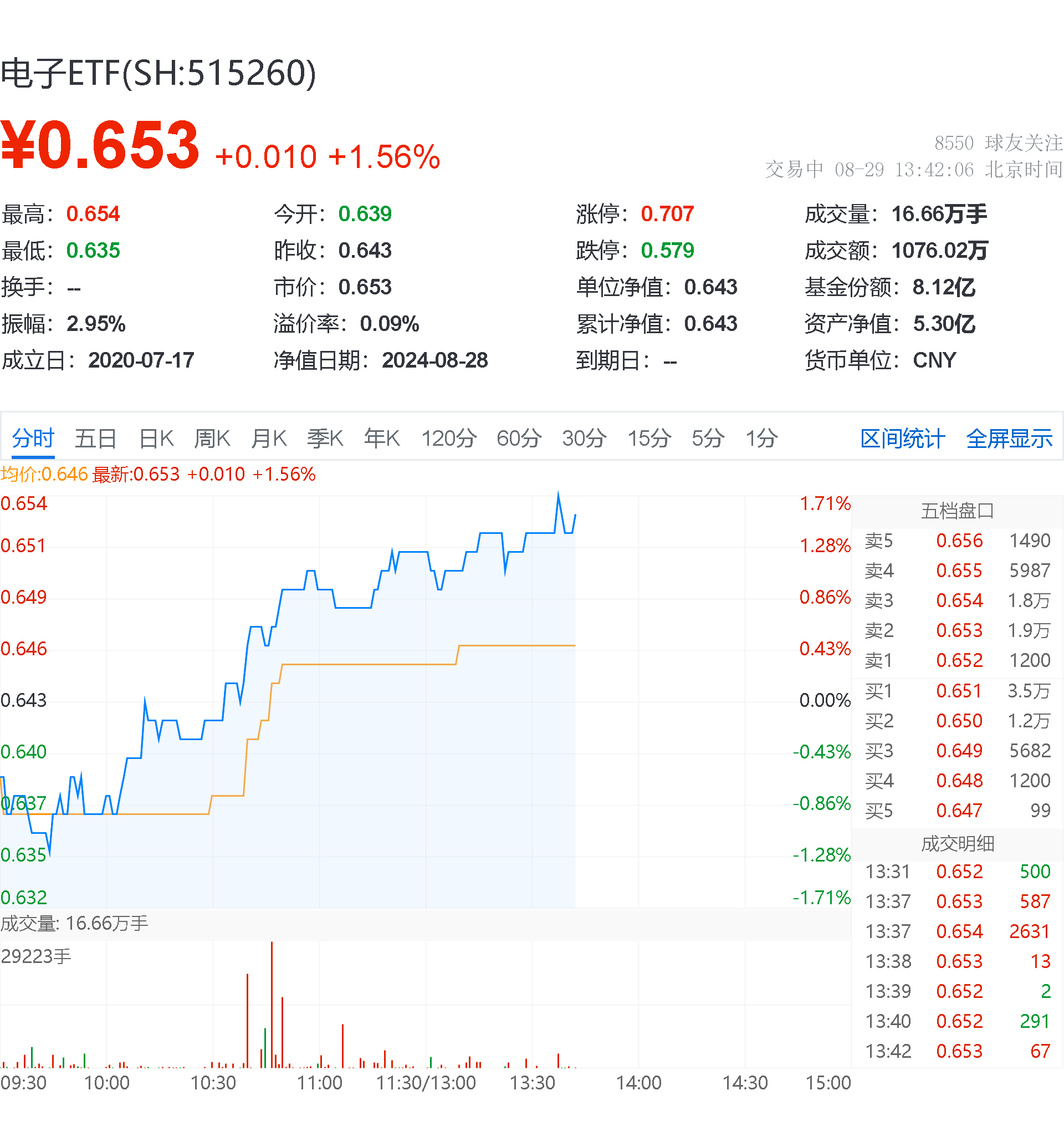
Task: Click the 跌停 value 0.579
Action: (668, 251)
